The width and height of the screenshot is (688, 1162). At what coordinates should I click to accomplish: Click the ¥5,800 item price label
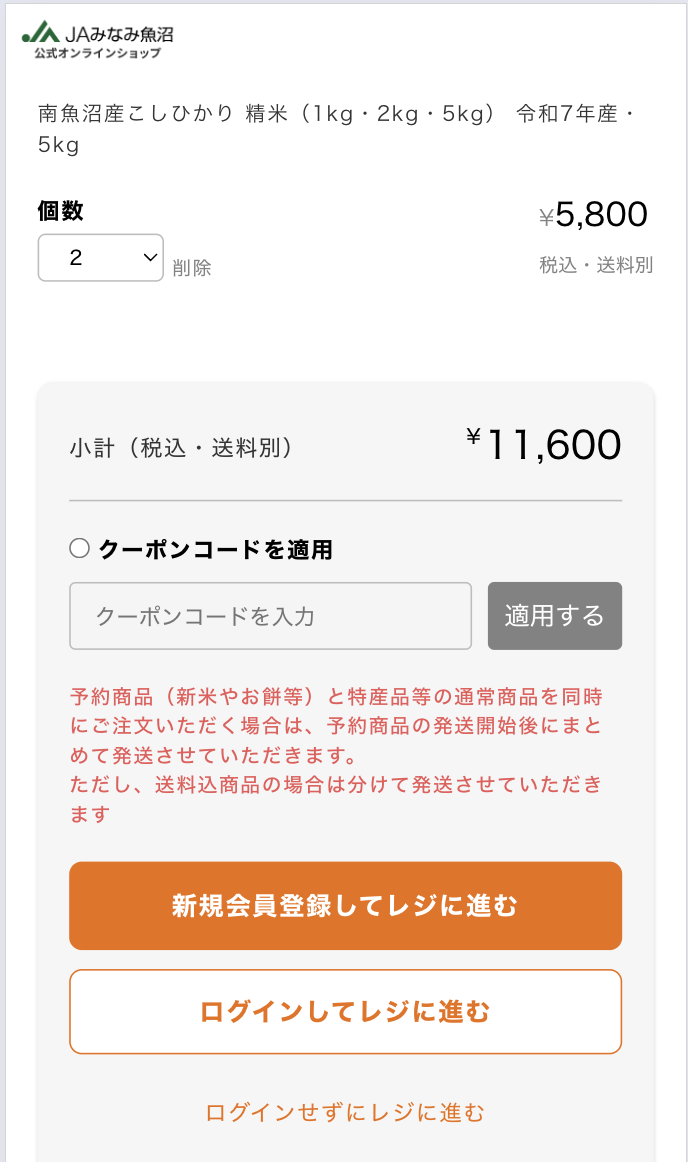point(599,214)
